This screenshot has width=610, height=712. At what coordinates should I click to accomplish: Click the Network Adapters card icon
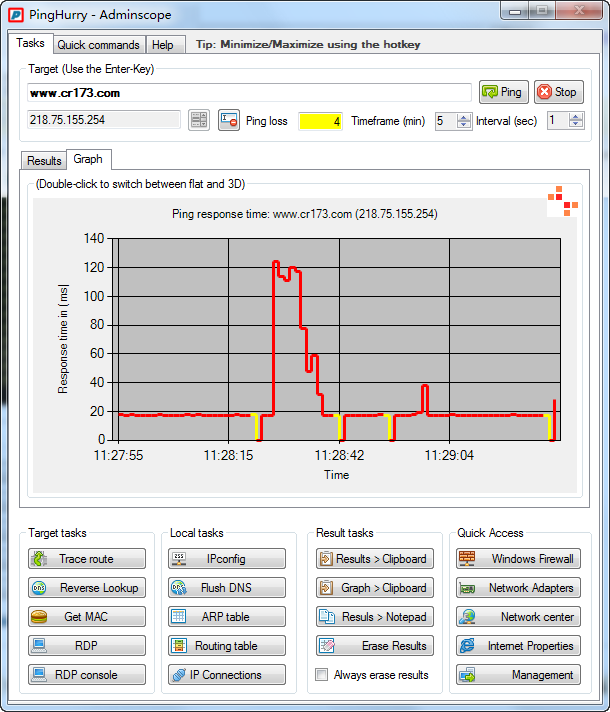tap(467, 588)
